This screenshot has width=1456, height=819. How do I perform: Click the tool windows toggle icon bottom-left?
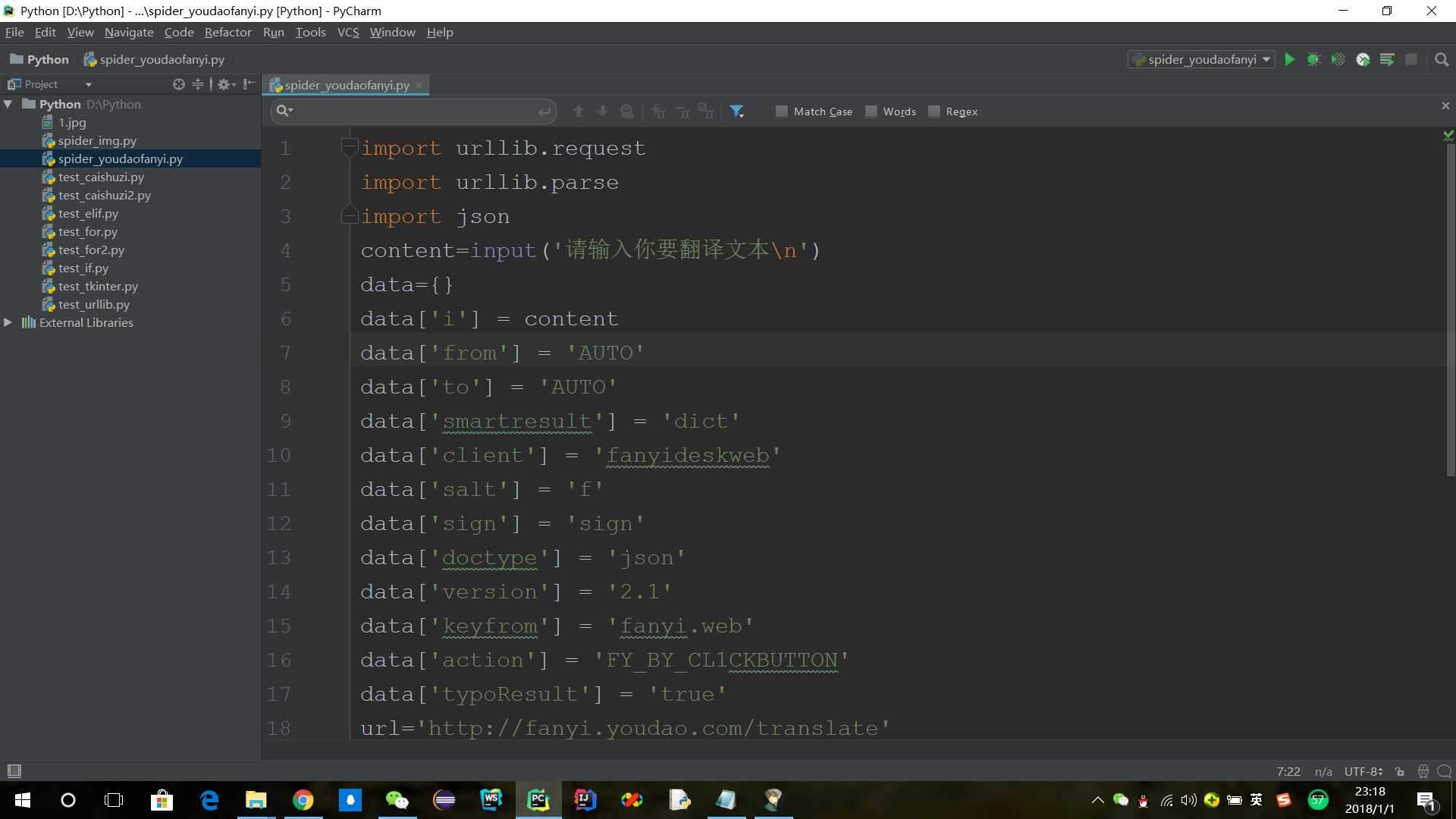coord(14,771)
